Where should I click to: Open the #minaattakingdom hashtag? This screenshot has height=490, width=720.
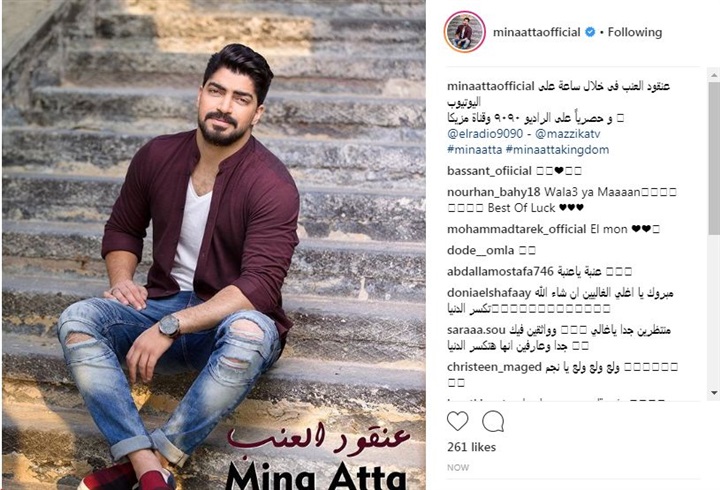[557, 150]
